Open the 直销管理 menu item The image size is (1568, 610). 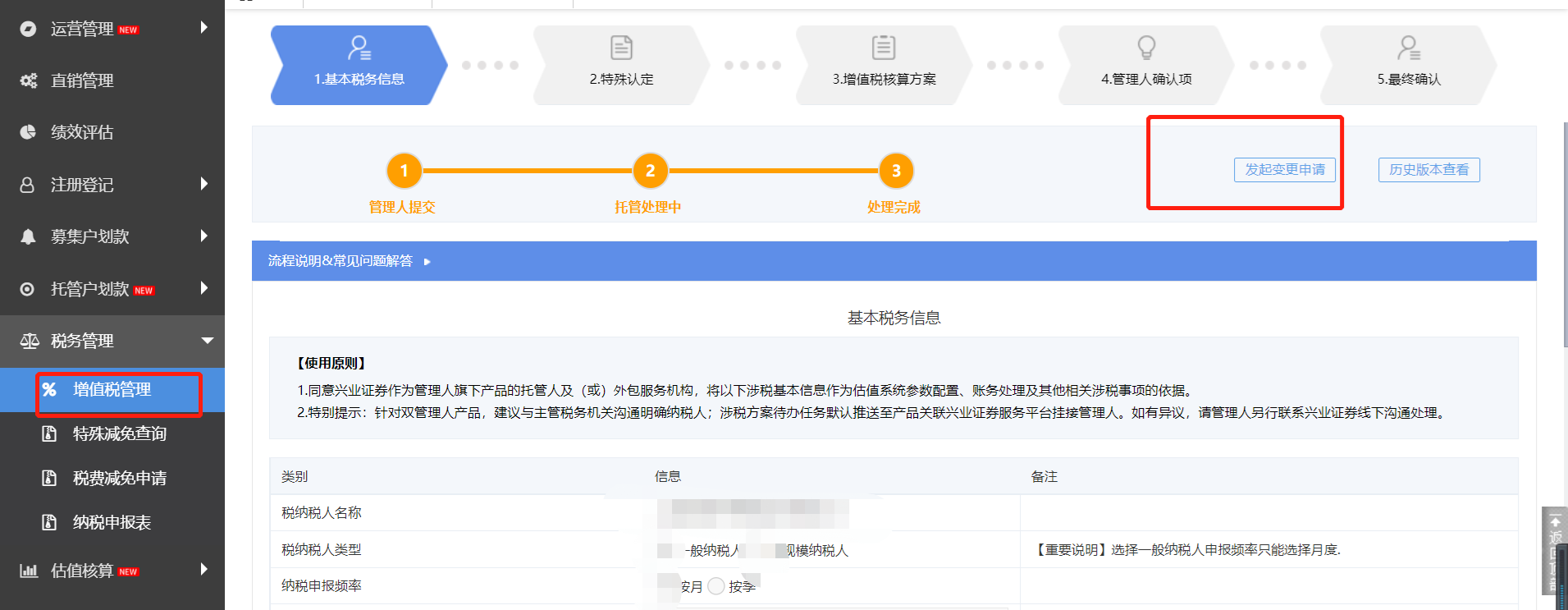tap(112, 80)
